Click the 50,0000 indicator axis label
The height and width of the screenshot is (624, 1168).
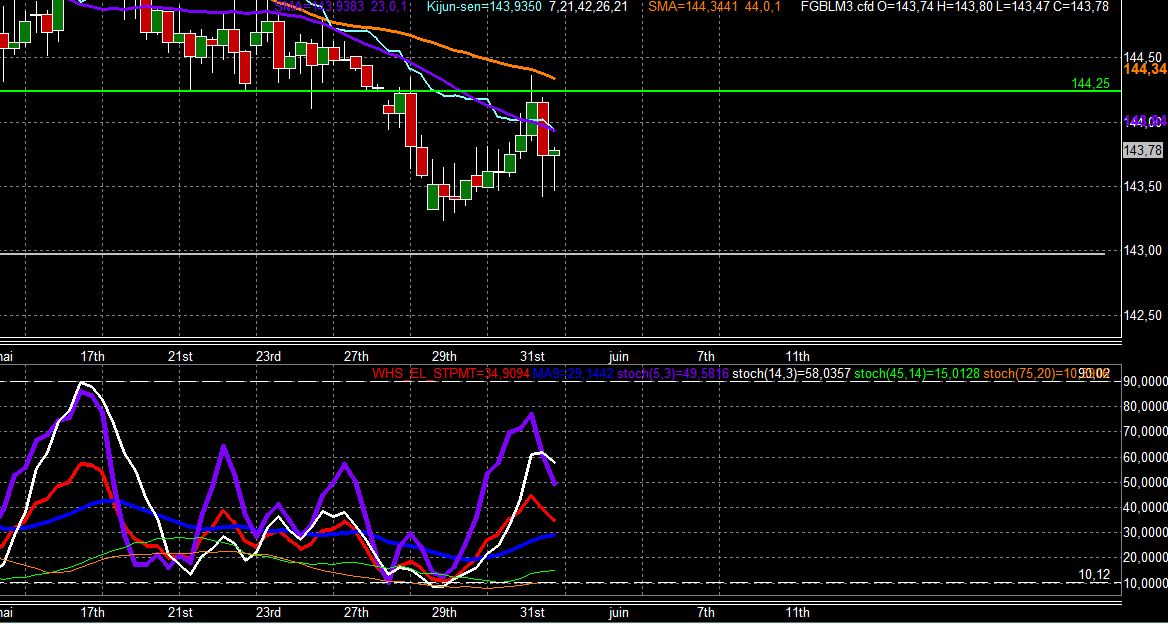tap(1146, 483)
